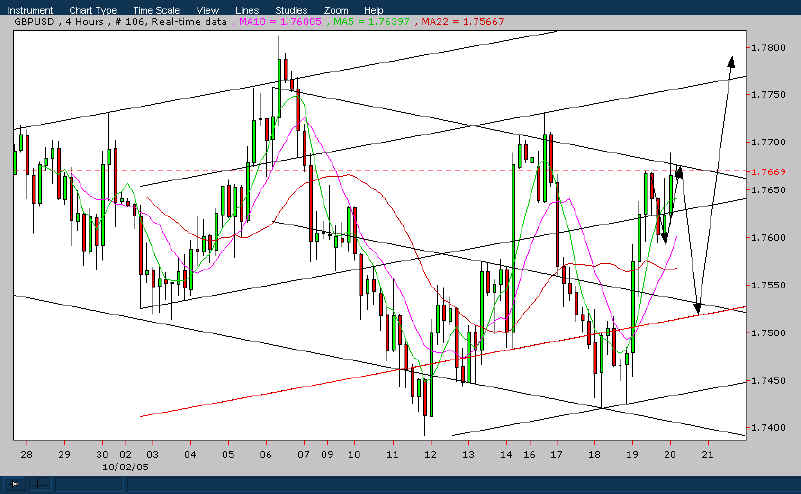This screenshot has width=801, height=494.
Task: Click the 09 date label on time axis
Action: [x=327, y=454]
